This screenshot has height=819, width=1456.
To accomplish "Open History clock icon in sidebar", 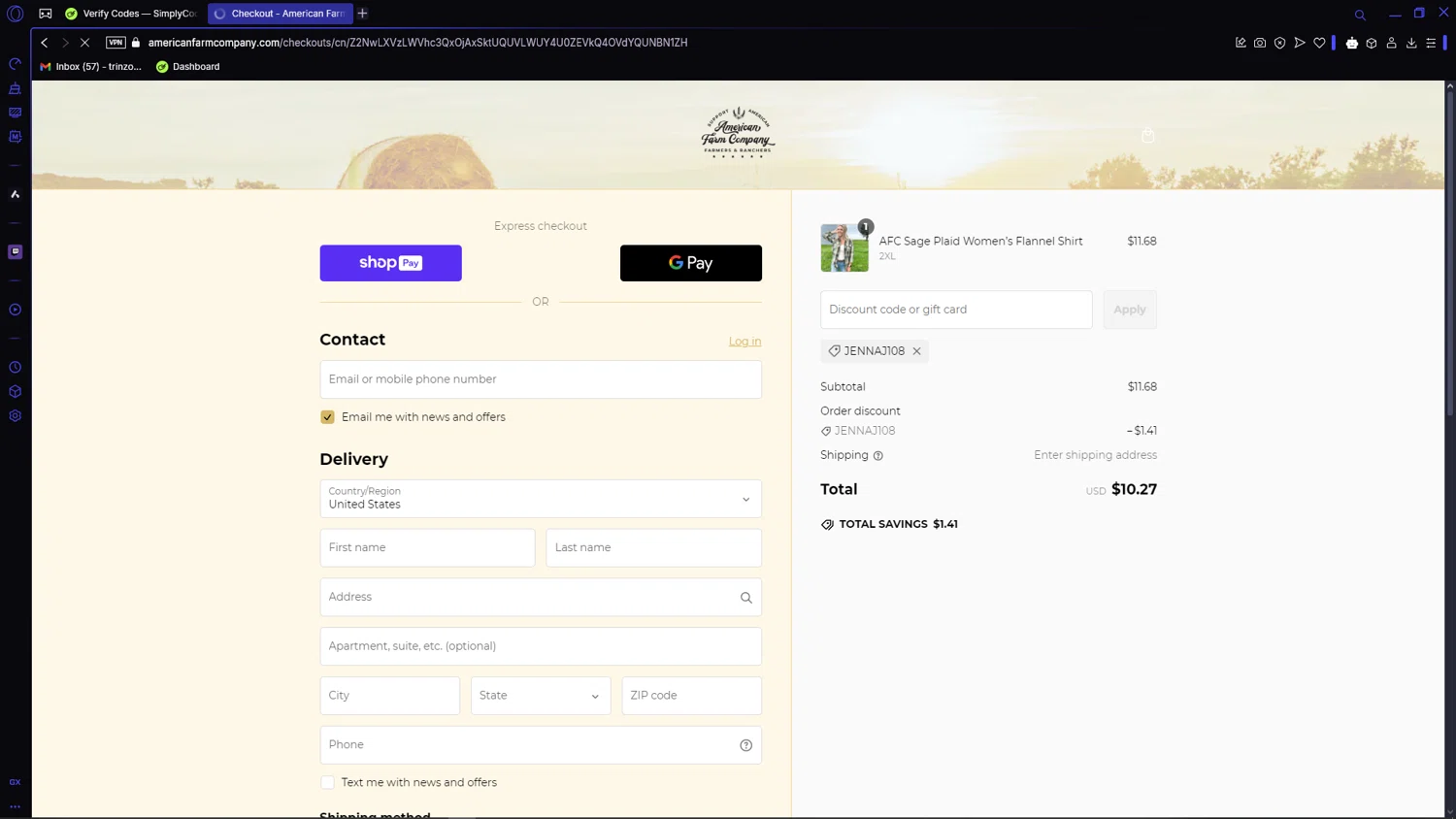I will (15, 367).
